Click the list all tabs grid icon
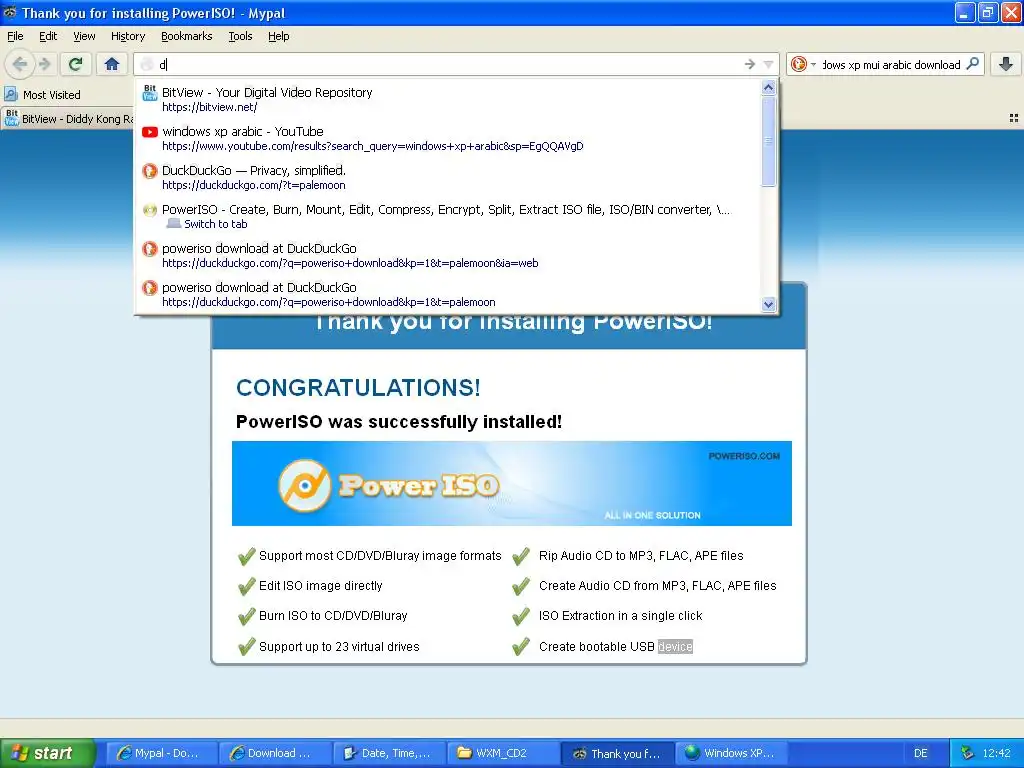This screenshot has height=768, width=1024. click(1014, 118)
